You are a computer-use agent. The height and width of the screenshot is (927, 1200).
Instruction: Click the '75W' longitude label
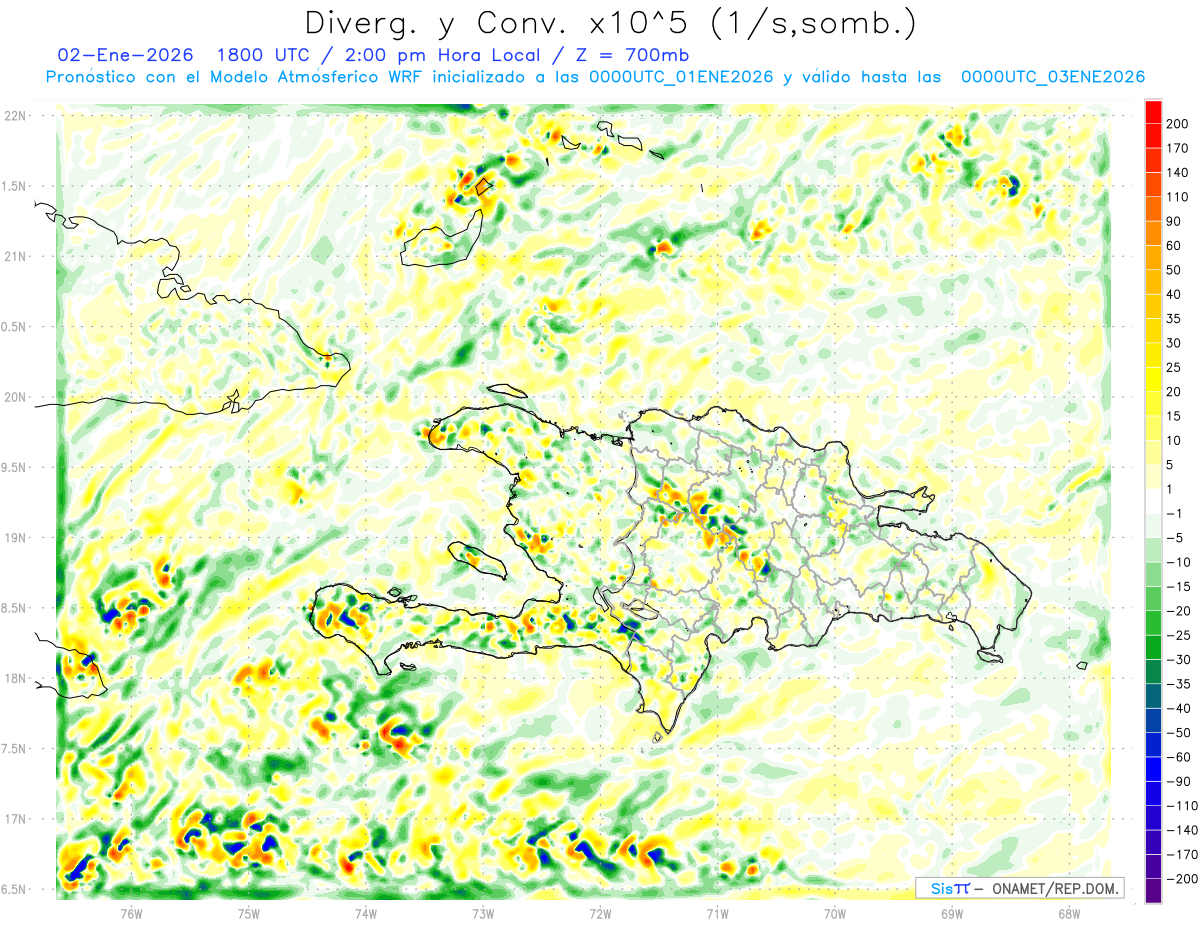248,913
